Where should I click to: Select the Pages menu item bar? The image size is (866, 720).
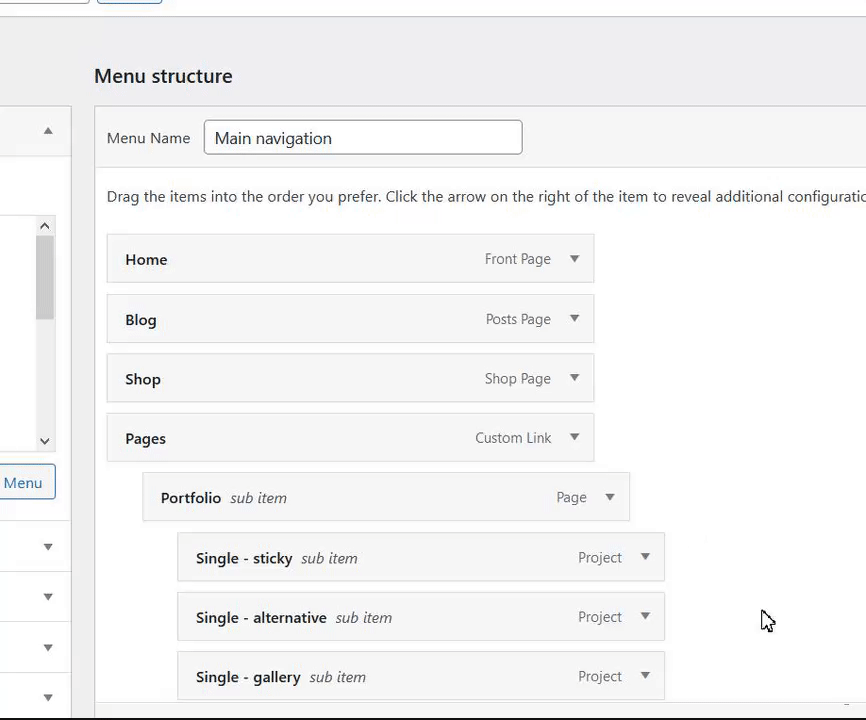(300, 438)
